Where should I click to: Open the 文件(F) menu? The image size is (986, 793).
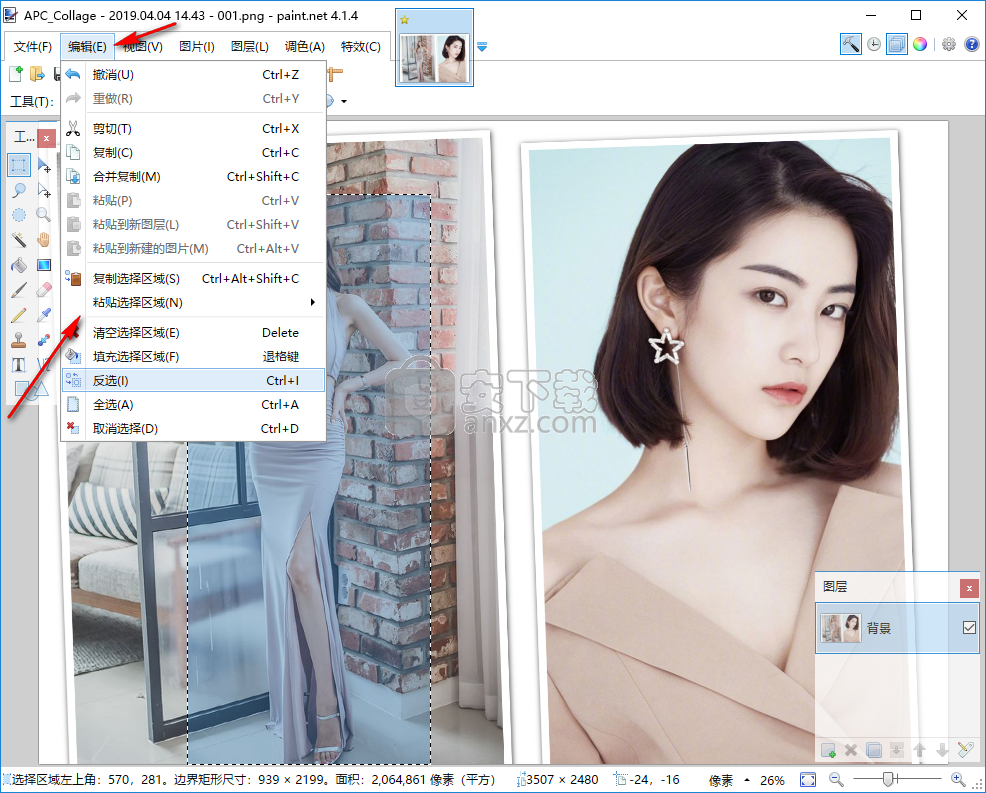pos(33,47)
